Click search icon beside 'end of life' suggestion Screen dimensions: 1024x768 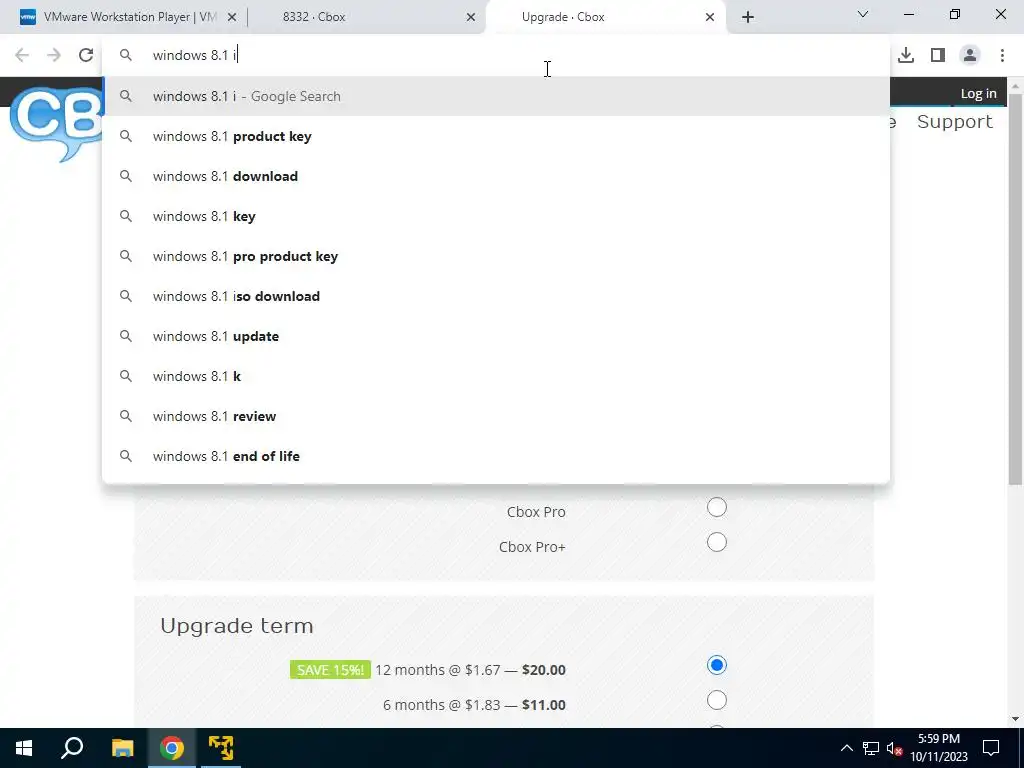tap(125, 456)
